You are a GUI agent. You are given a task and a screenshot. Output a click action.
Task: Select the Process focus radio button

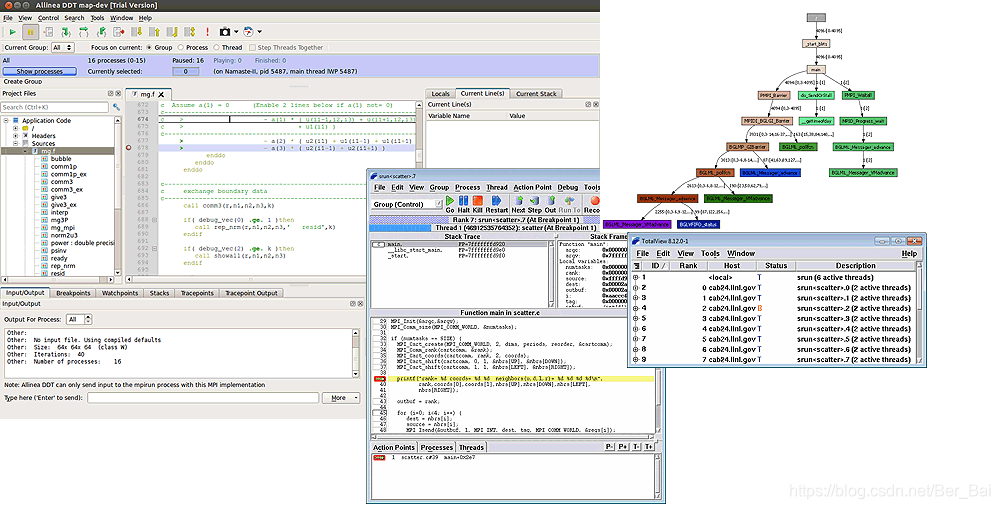pyautogui.click(x=181, y=47)
